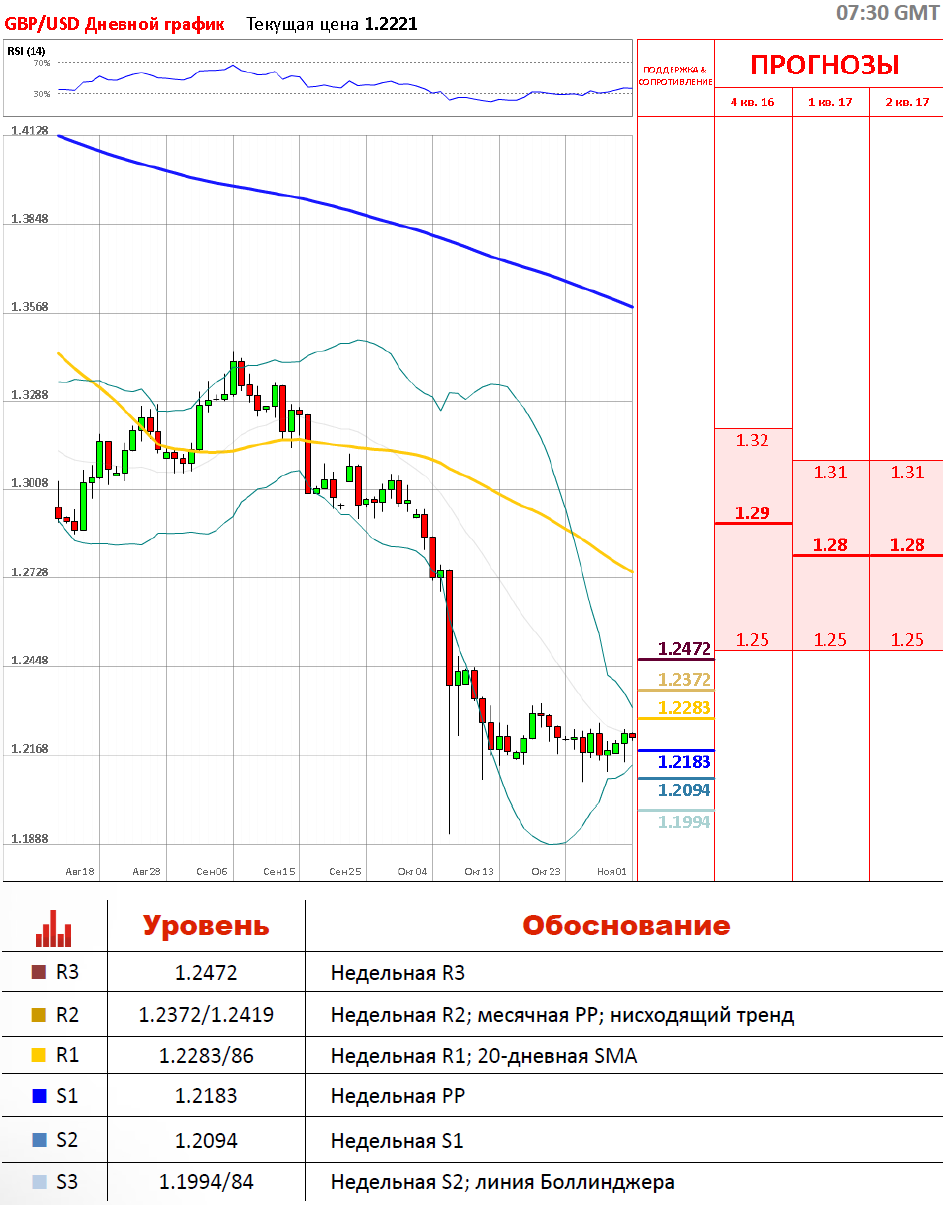Click the red bar chart icon in table header

[x=53, y=927]
